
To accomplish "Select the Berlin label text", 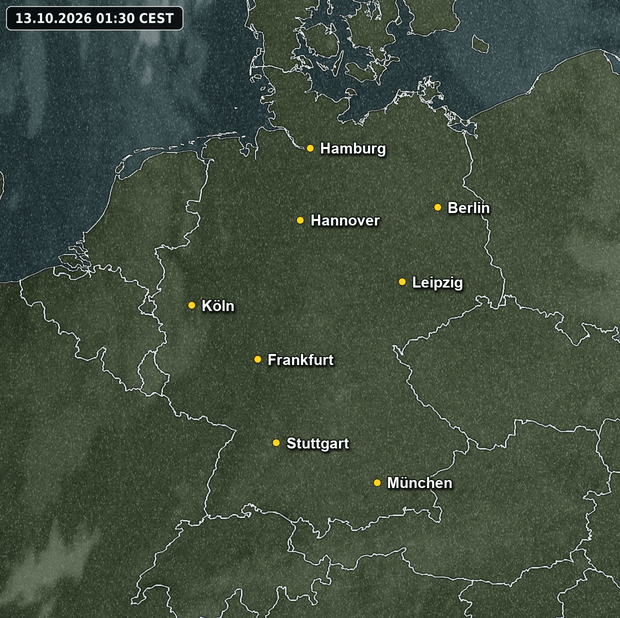I will [469, 208].
